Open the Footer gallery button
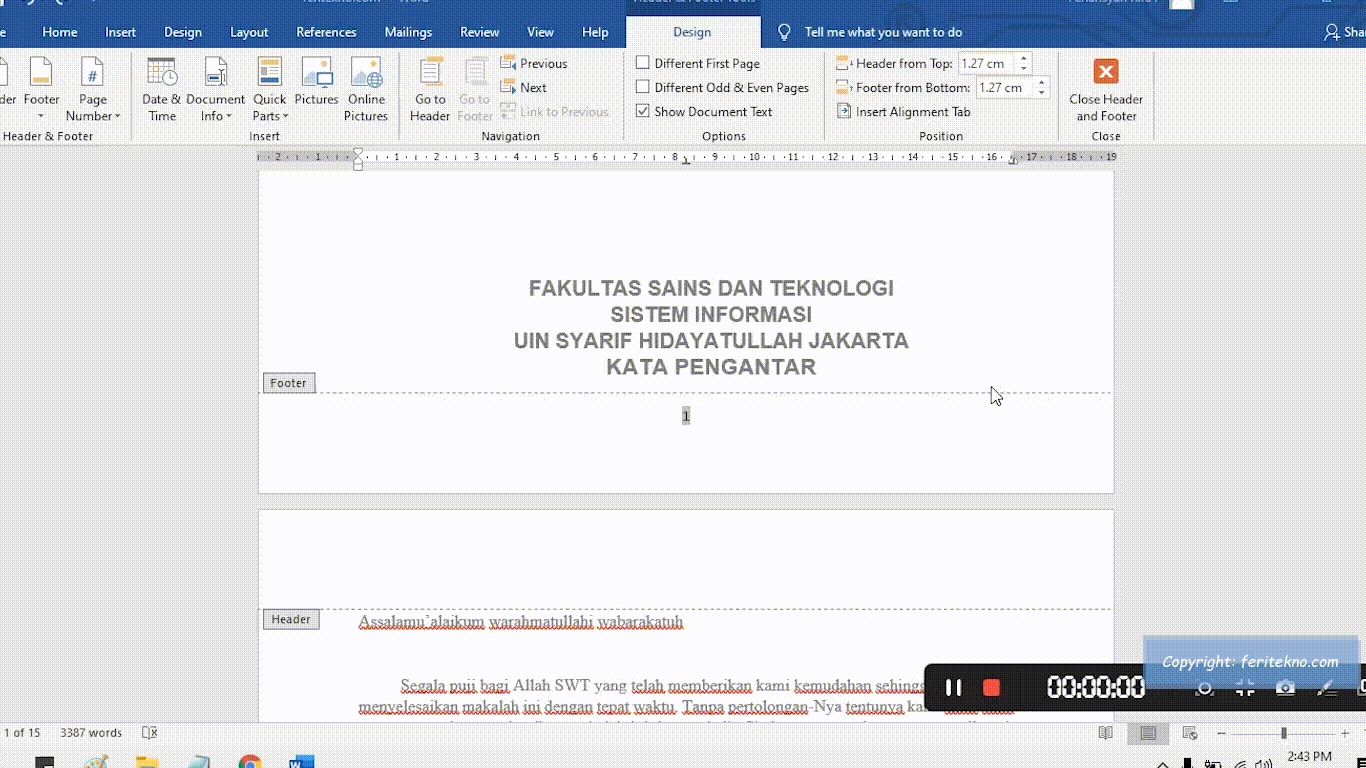Screen dimensions: 1366x768 [41, 90]
